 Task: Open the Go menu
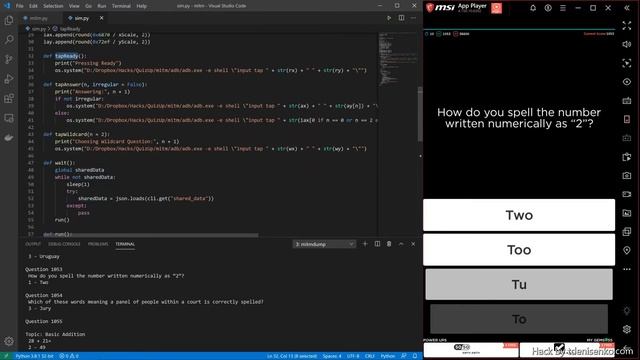[x=89, y=6]
